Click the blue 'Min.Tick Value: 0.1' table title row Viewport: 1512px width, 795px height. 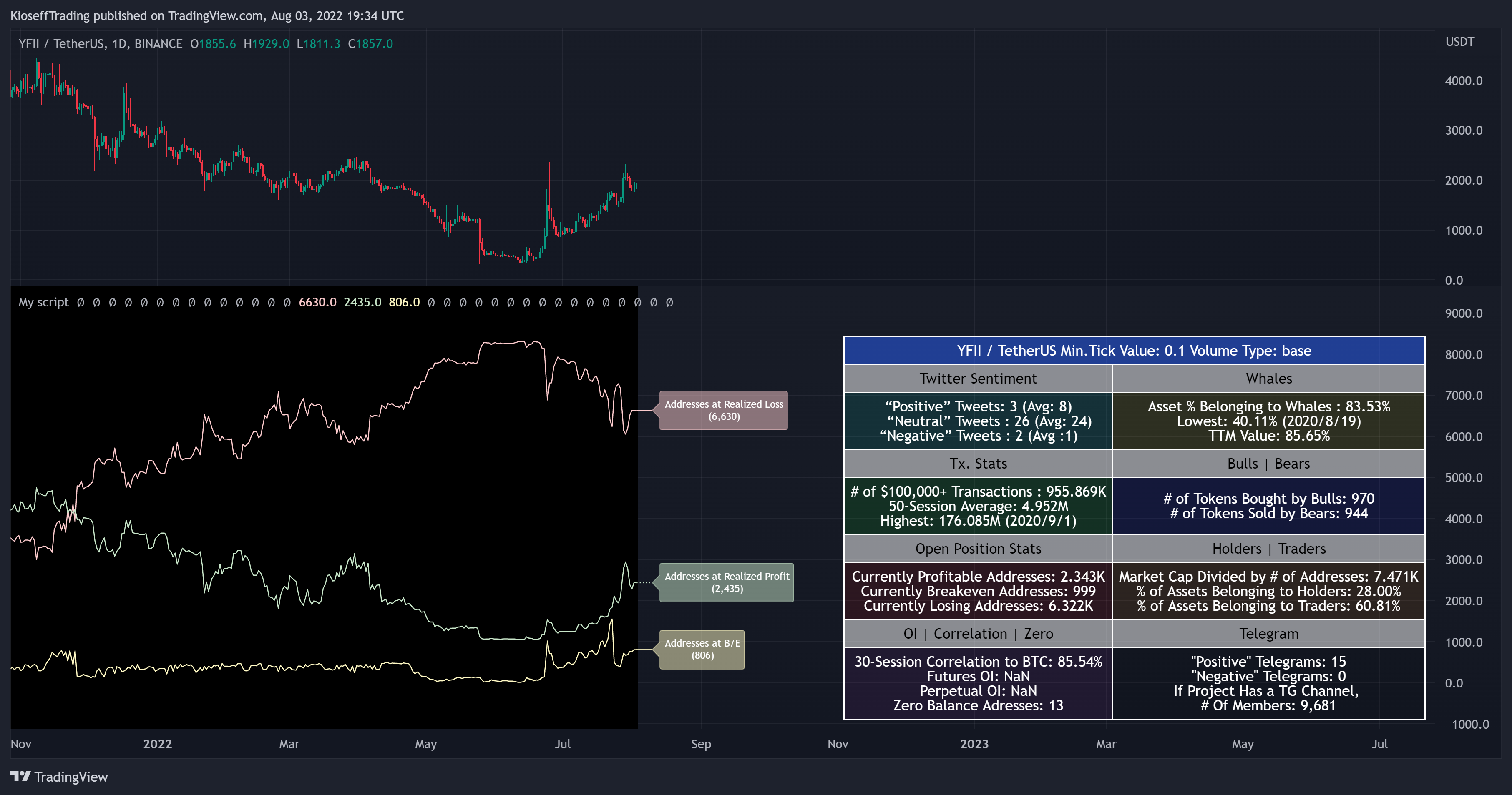pyautogui.click(x=1134, y=351)
